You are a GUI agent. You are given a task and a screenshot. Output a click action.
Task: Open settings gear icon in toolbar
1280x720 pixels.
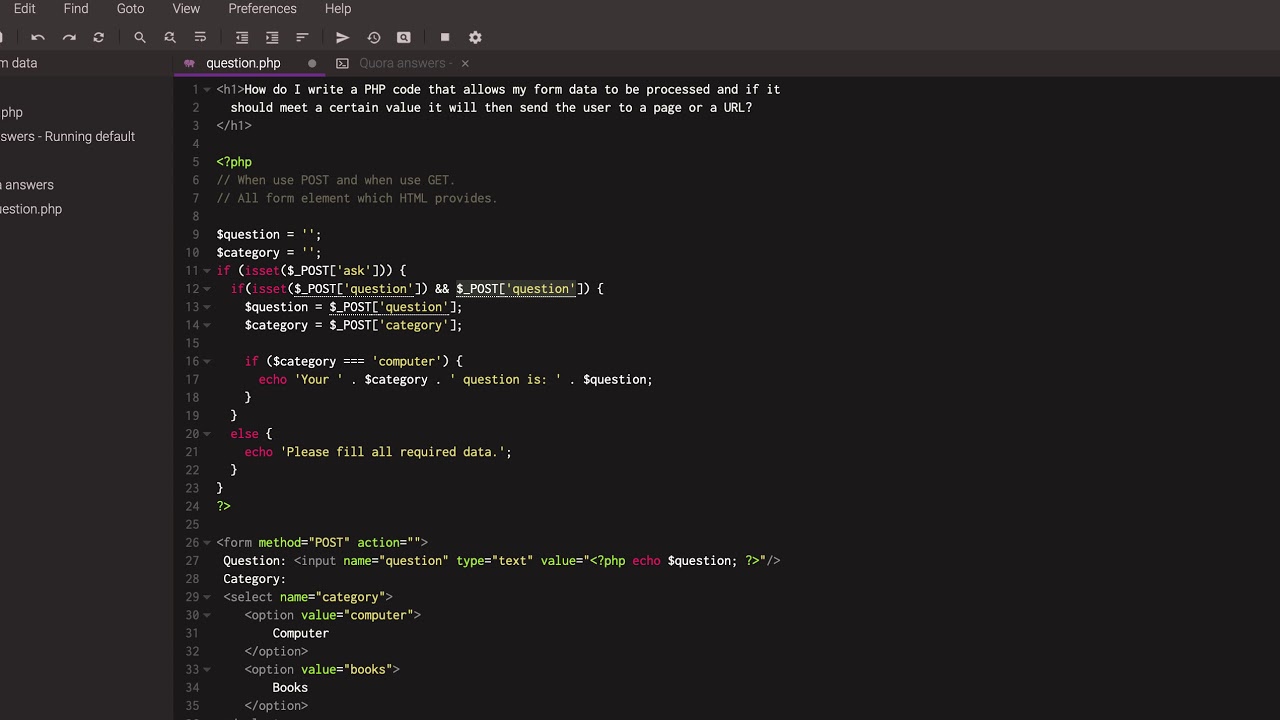point(476,37)
